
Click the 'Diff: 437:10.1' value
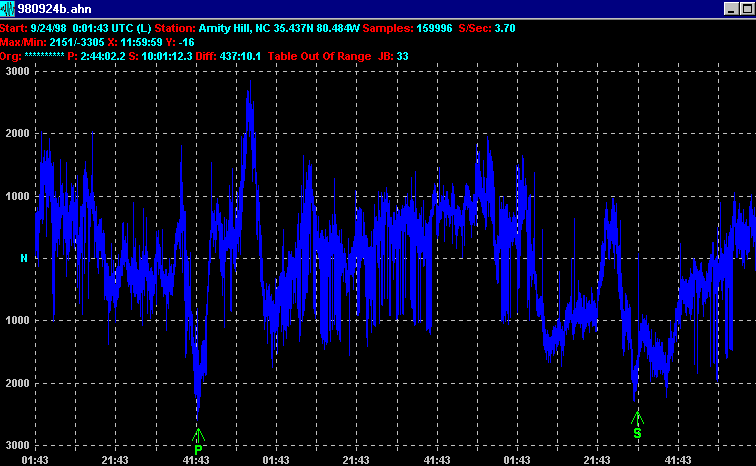228,56
